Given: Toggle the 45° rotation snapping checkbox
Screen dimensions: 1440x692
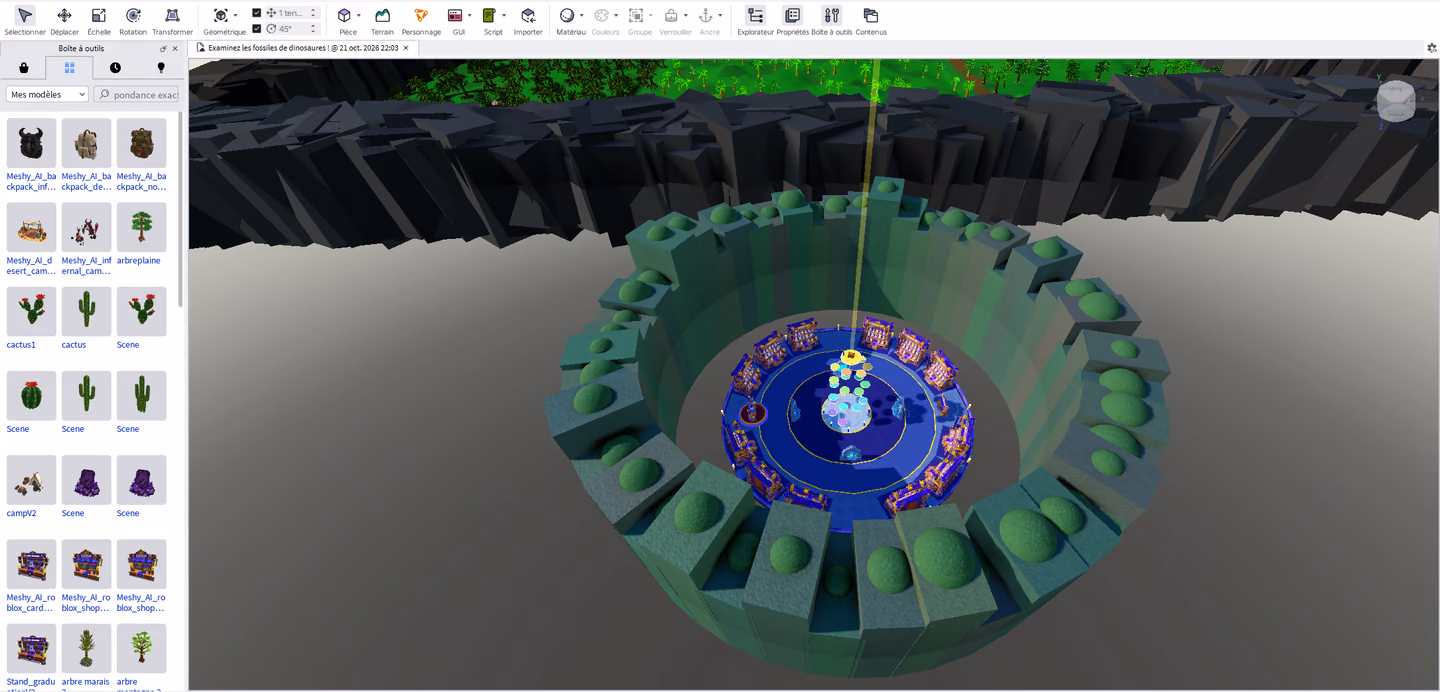Looking at the screenshot, I should click(x=257, y=29).
